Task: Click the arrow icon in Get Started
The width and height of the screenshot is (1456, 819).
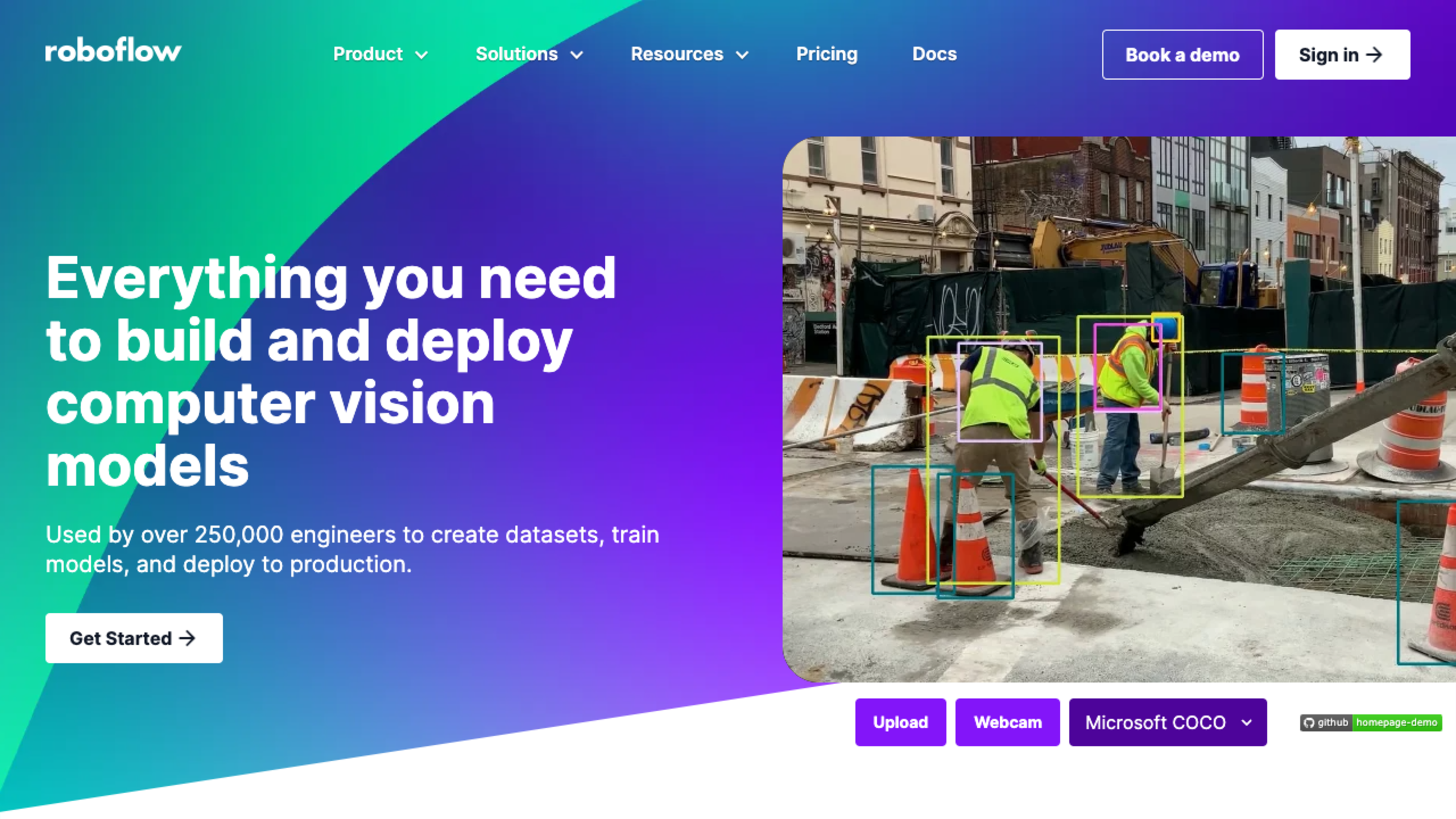Action: pyautogui.click(x=187, y=638)
